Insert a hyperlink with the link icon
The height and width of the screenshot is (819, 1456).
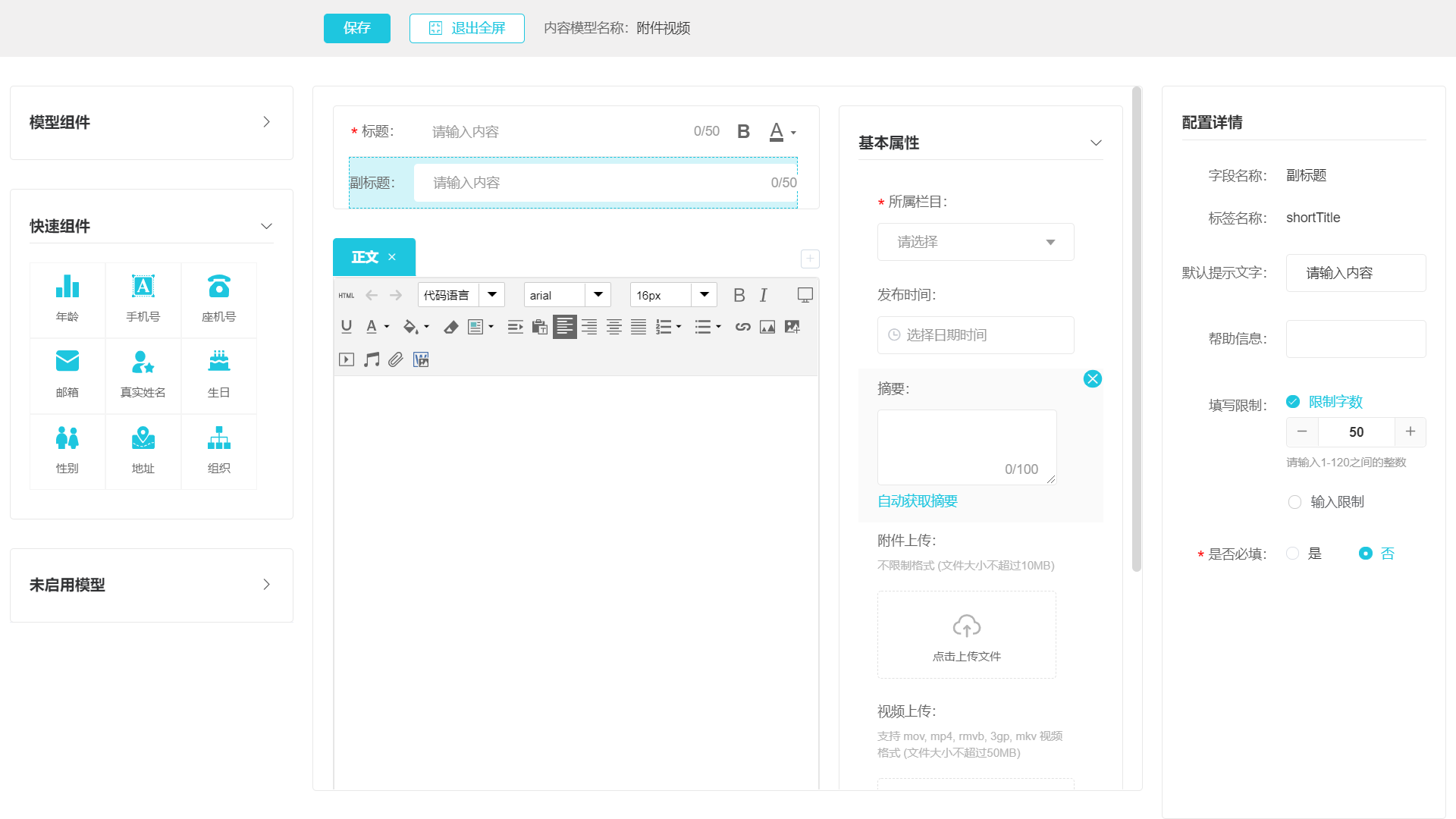742,327
